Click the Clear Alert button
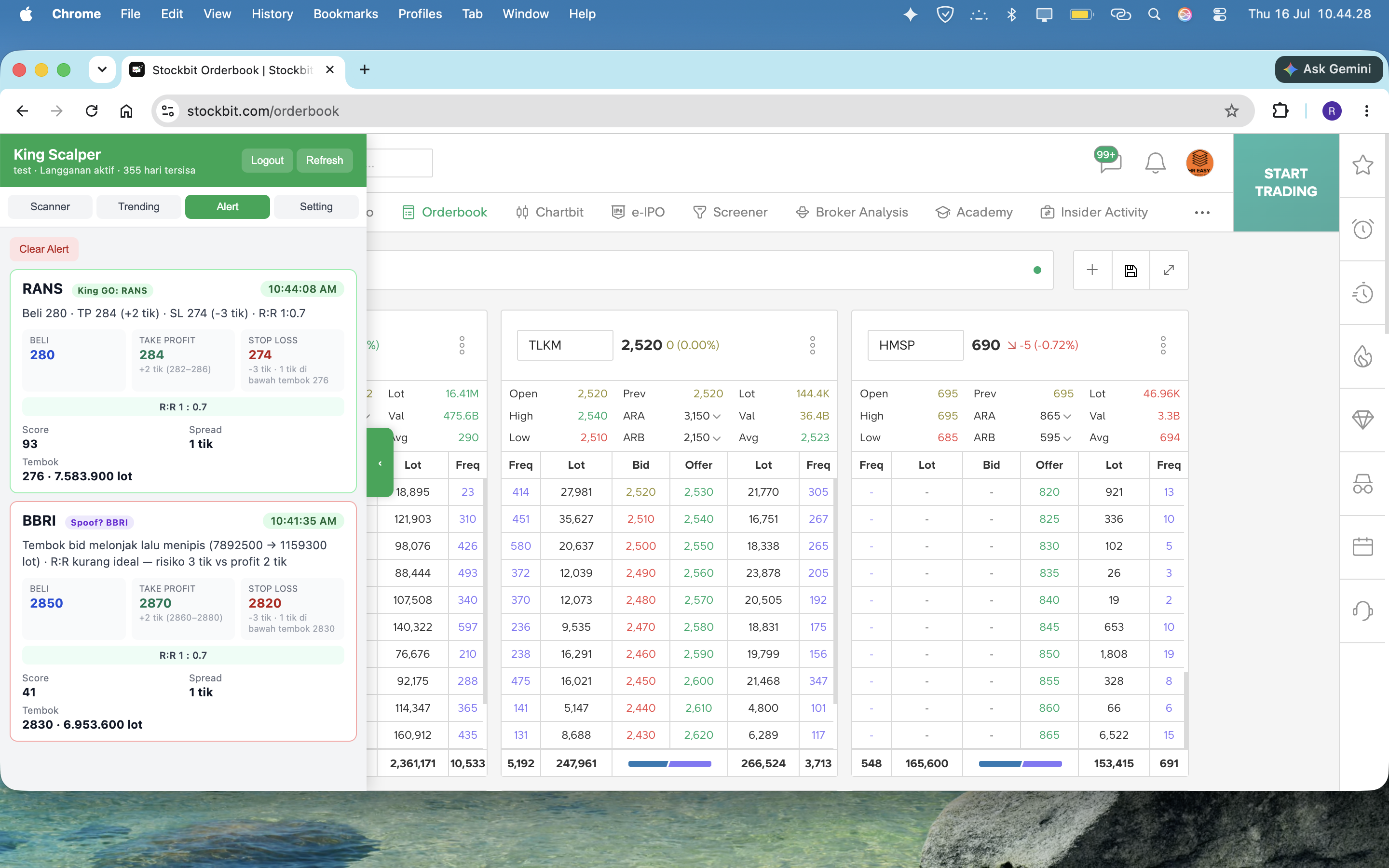 coord(43,249)
